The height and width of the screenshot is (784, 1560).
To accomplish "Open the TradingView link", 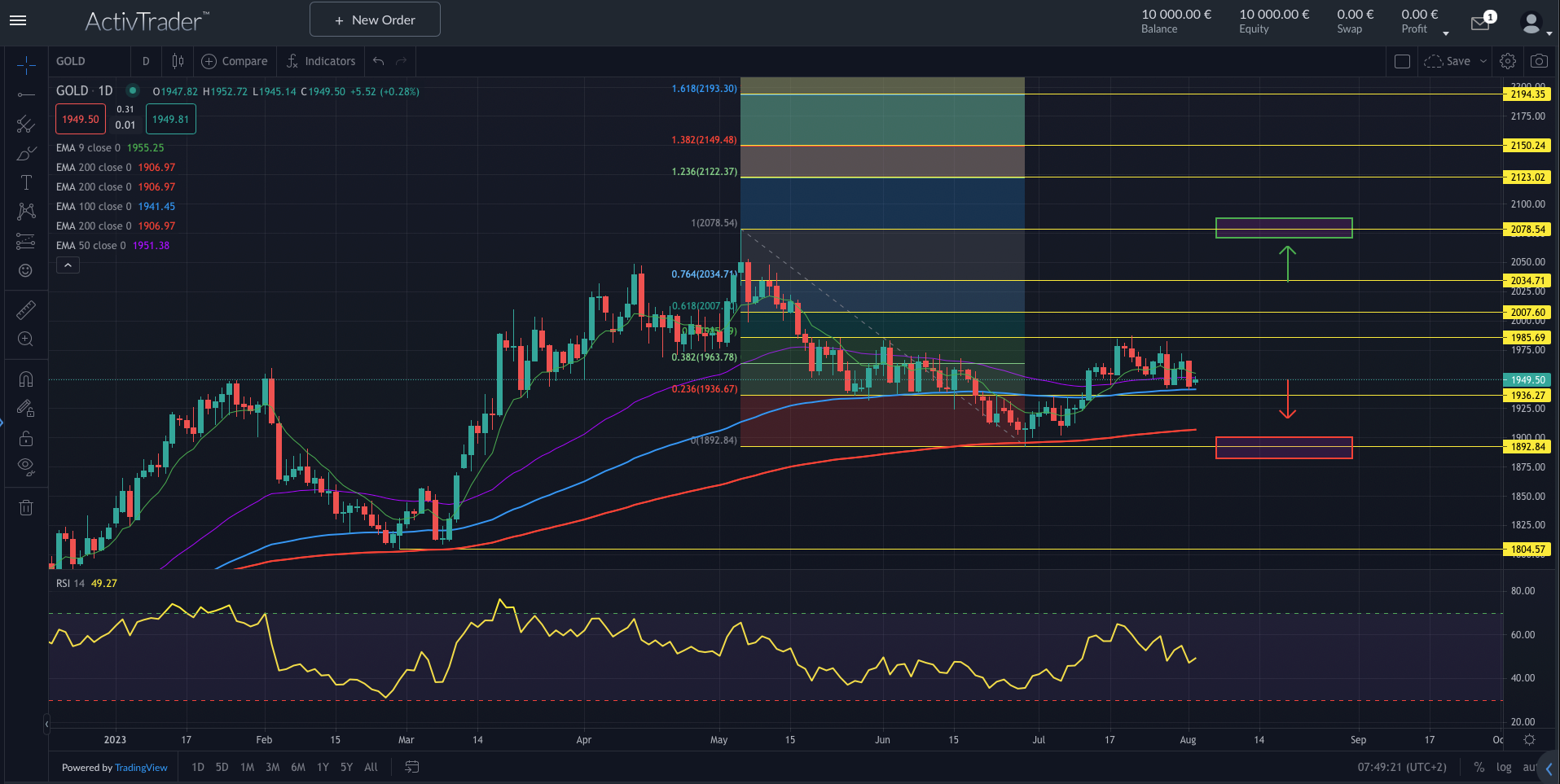I will [x=140, y=767].
